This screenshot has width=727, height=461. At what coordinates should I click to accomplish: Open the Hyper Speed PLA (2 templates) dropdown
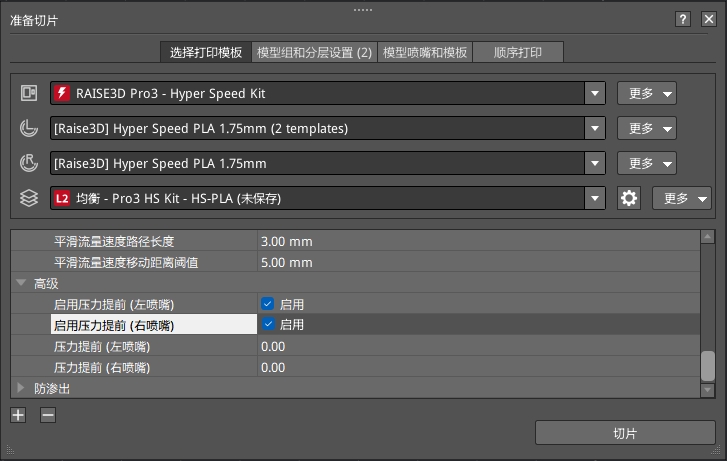[x=595, y=128]
